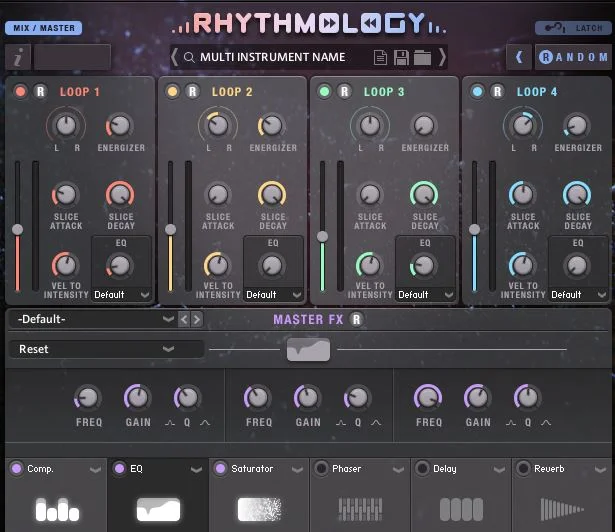The width and height of the screenshot is (615, 532).
Task: Click Loop 1 Energizer knob
Action: pyautogui.click(x=120, y=126)
